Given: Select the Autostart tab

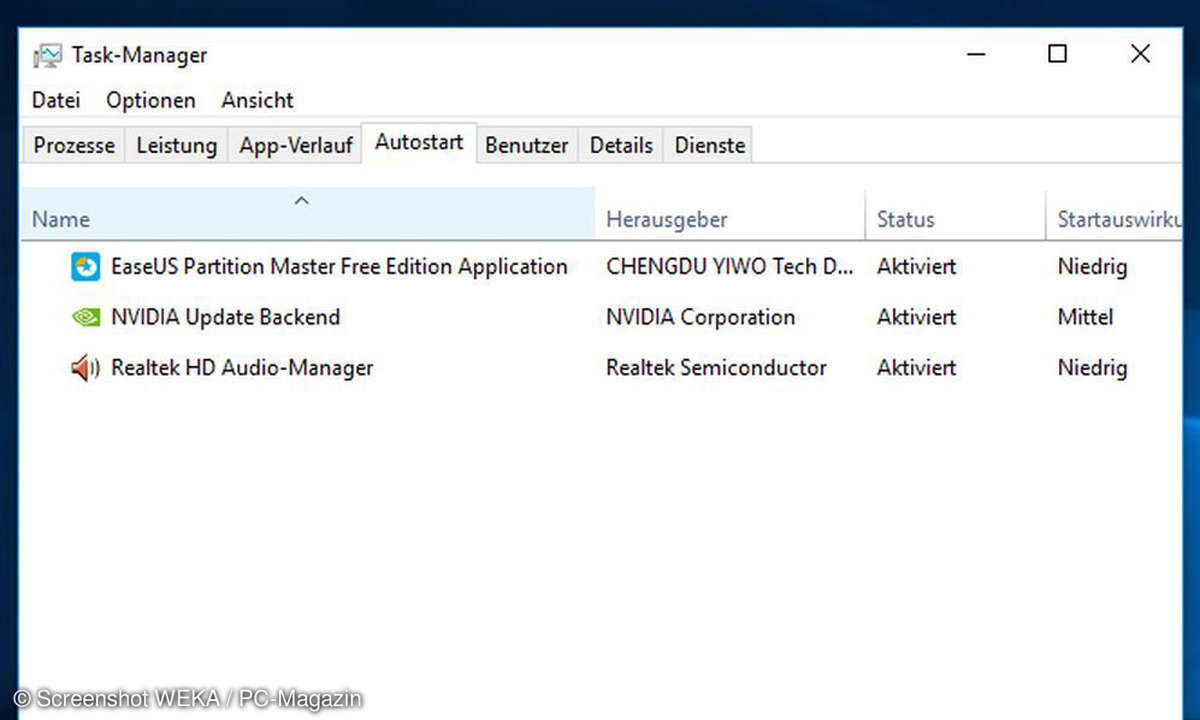Looking at the screenshot, I should click(419, 142).
